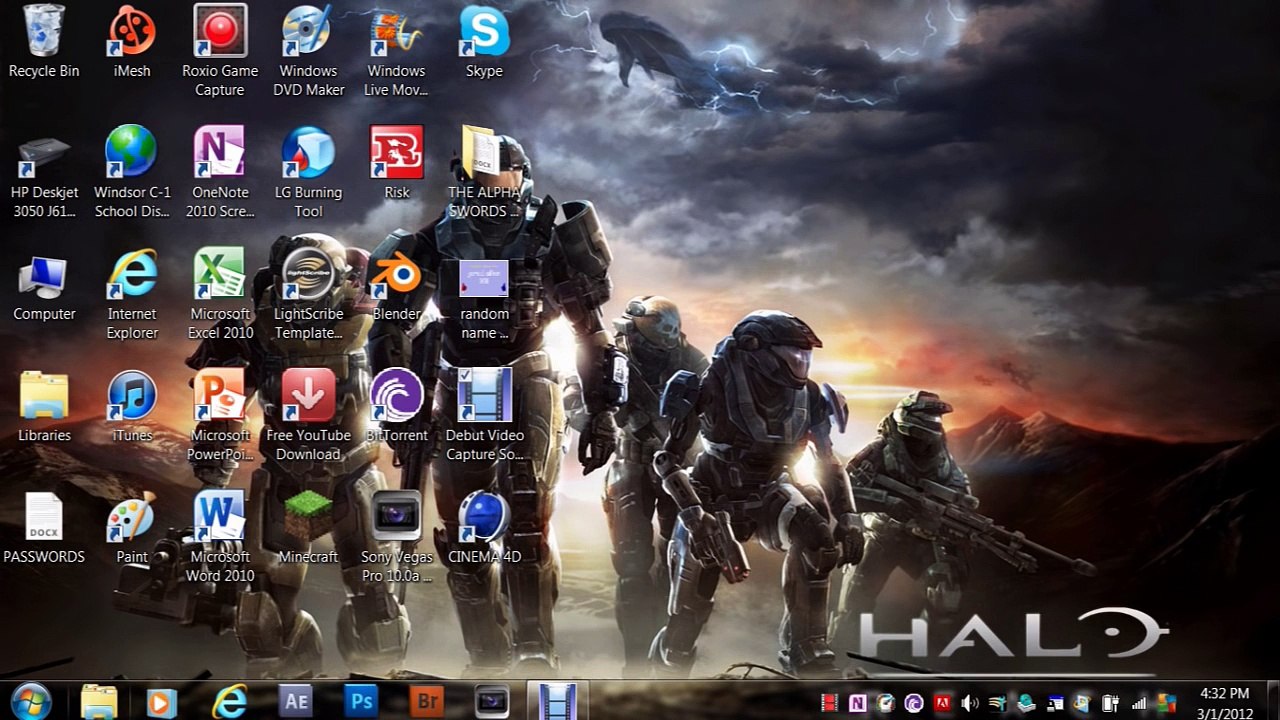Open the Windows Start menu orb
This screenshot has width=1280, height=720.
point(31,700)
